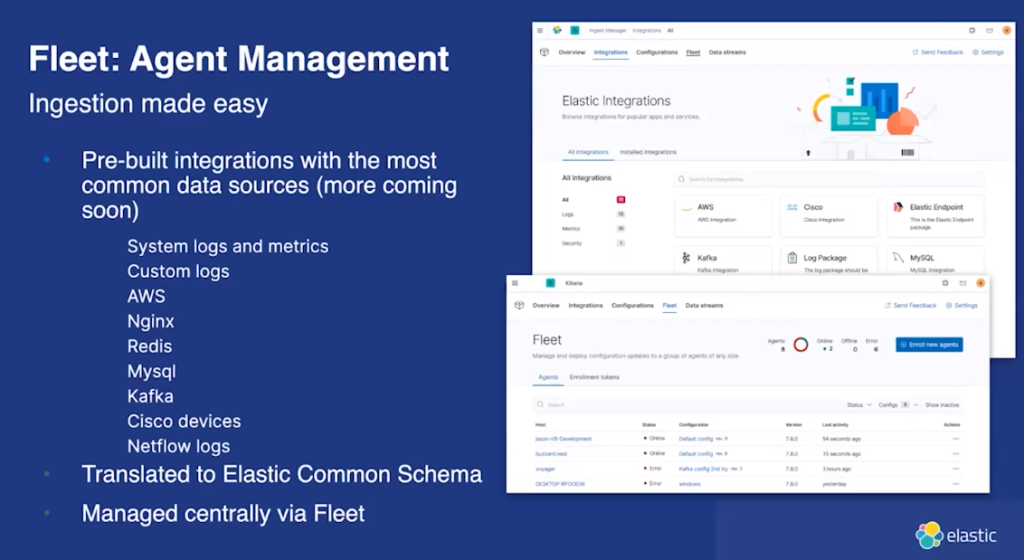The image size is (1024, 560).
Task: Click Ingest Manager cube icon in Fleet window
Action: (519, 305)
